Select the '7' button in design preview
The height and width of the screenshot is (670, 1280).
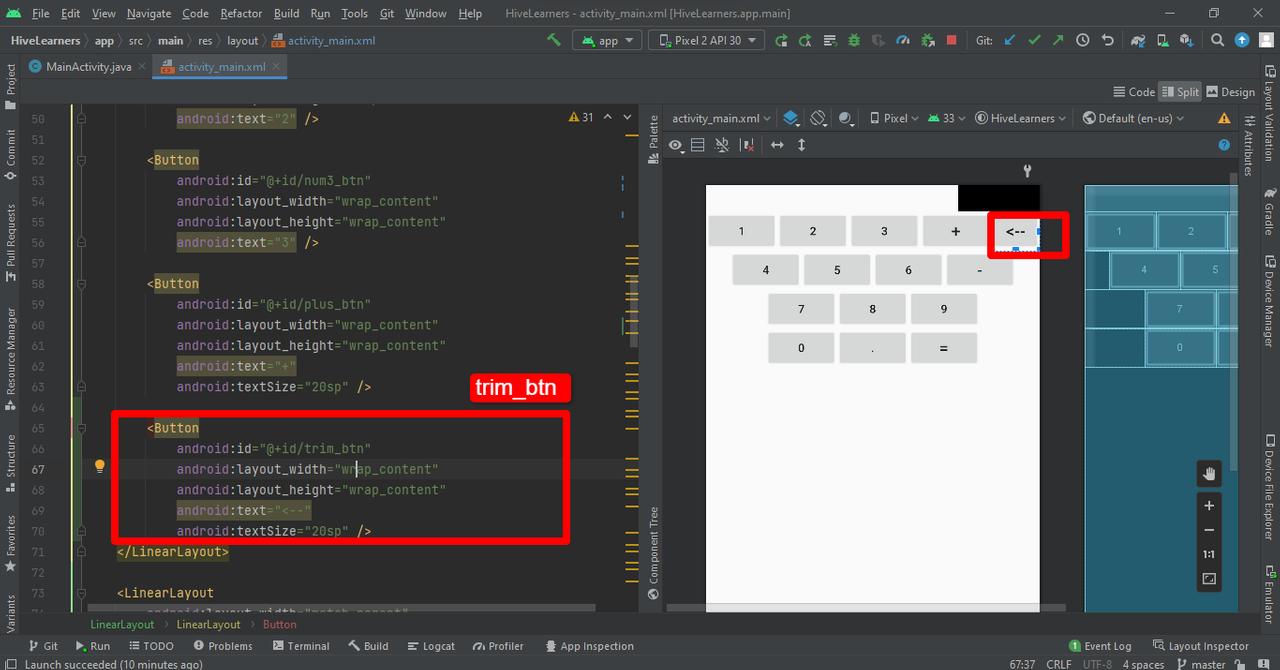pos(801,309)
